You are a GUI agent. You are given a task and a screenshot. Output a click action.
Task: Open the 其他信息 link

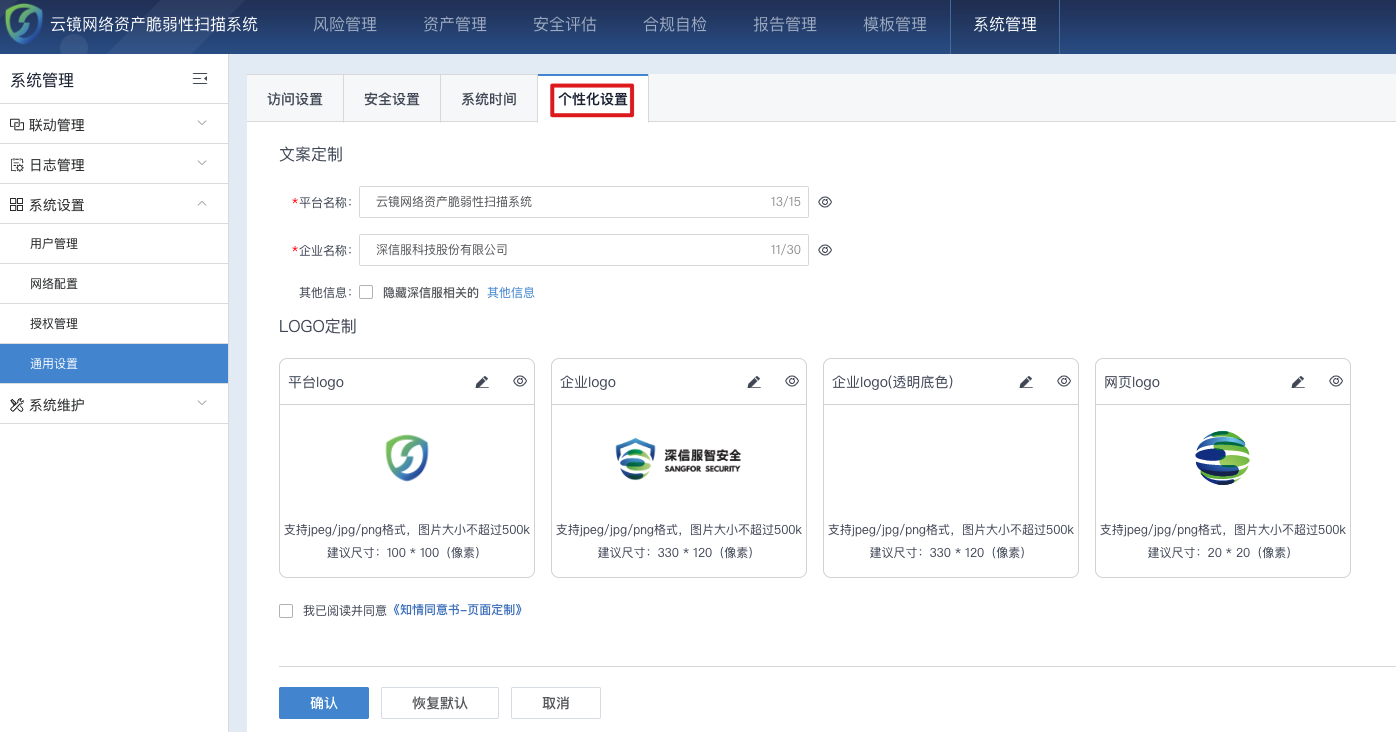tap(511, 293)
